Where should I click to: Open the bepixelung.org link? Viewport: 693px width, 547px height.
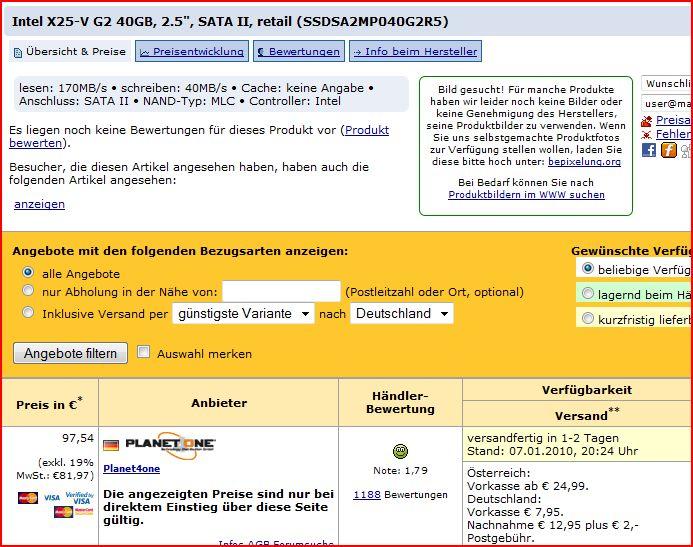[x=584, y=162]
